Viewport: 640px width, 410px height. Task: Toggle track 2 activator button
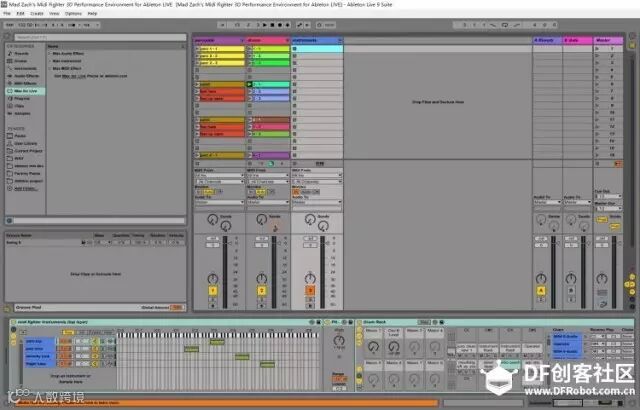point(262,290)
